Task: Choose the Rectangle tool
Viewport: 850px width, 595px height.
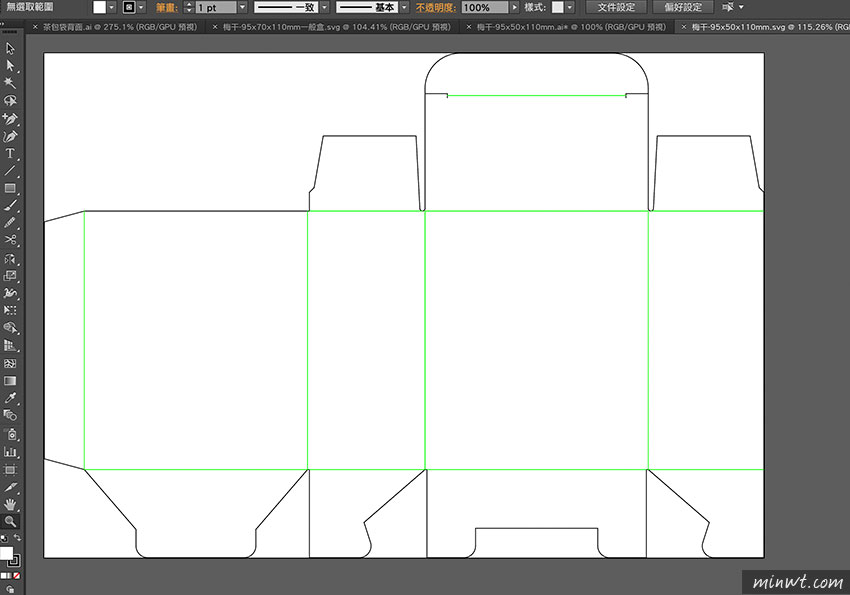Action: click(10, 188)
